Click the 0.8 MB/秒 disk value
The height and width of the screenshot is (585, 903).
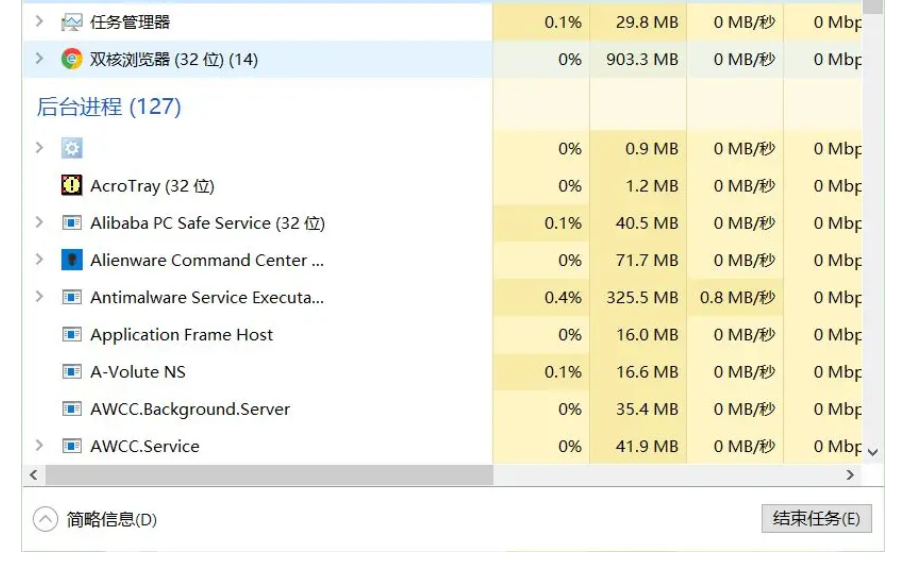point(738,298)
